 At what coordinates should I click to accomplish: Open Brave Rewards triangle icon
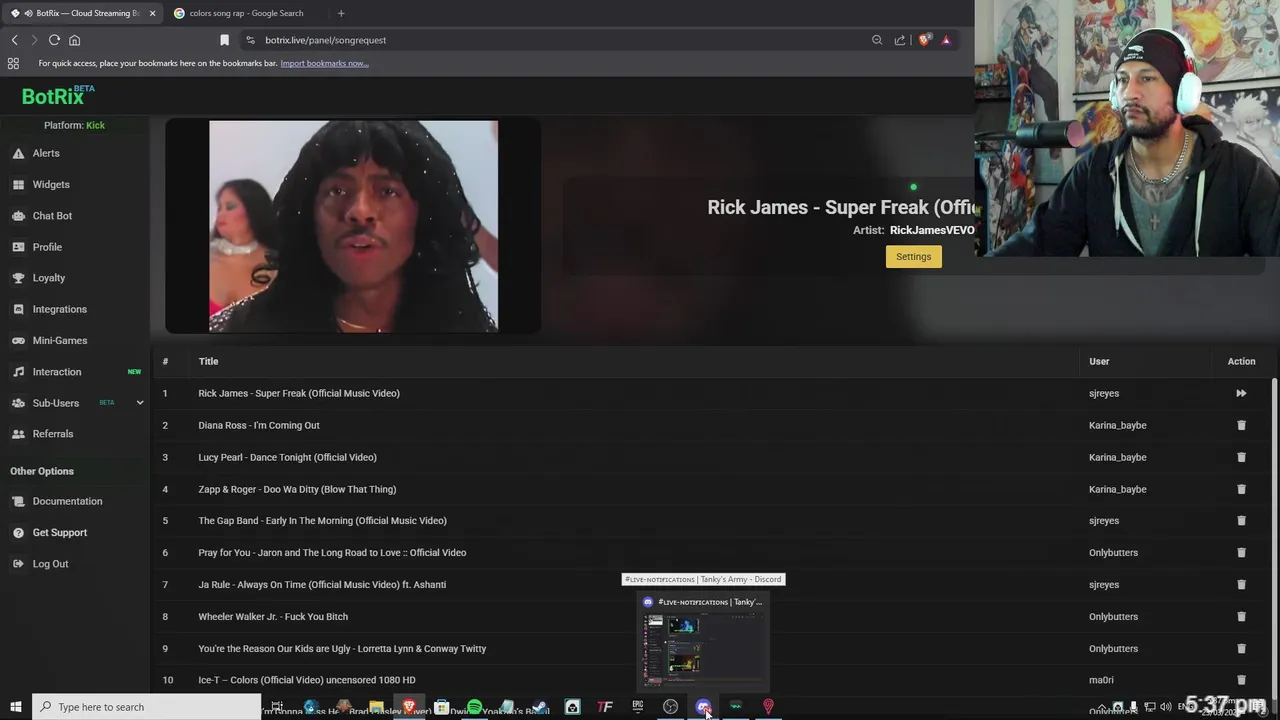click(x=946, y=40)
